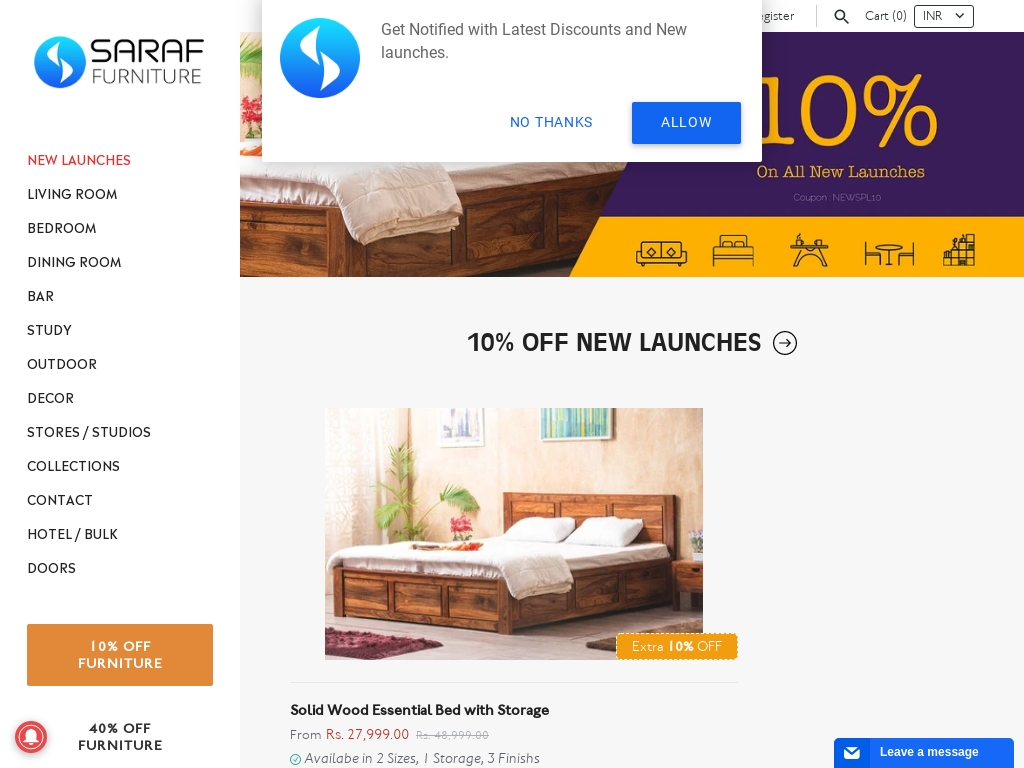Expand the INR currency dropdown

944,16
